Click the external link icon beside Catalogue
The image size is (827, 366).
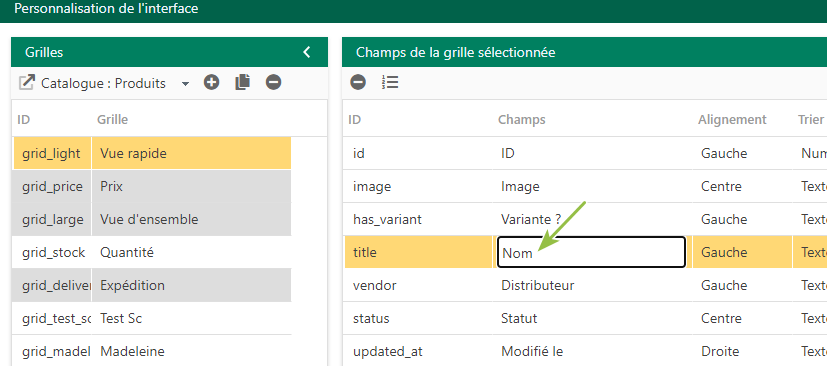(x=26, y=83)
